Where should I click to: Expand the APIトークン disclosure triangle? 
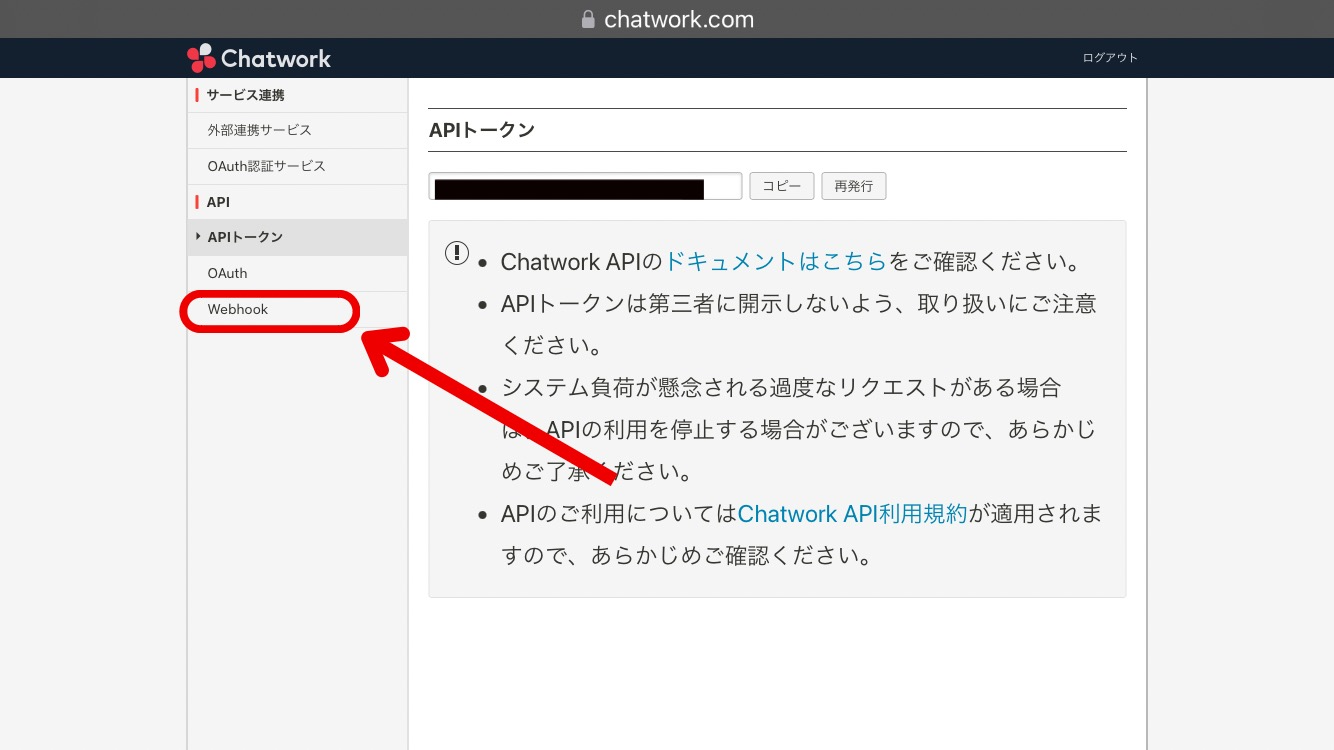tap(198, 238)
